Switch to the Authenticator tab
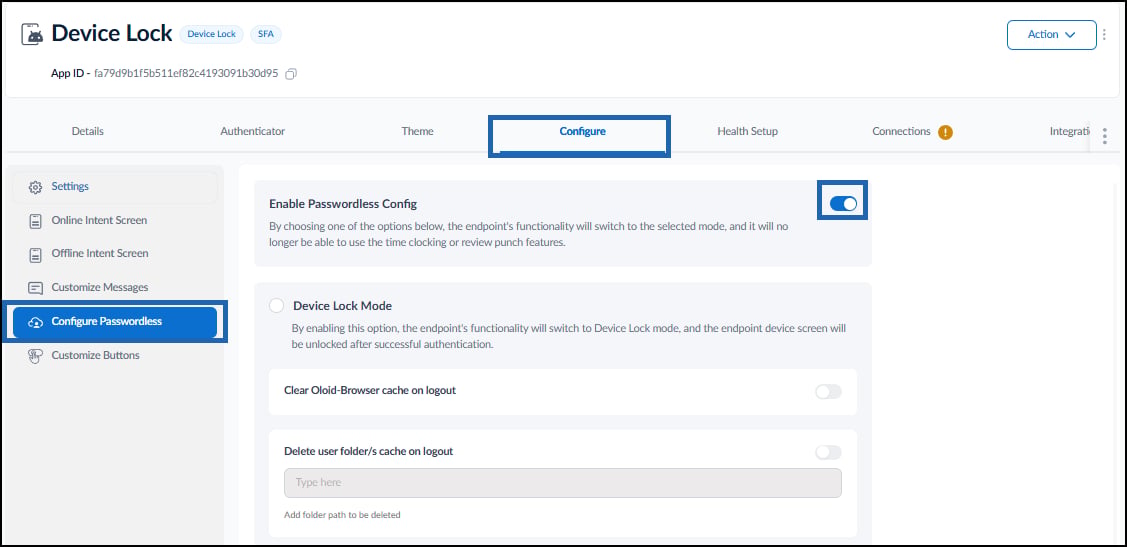Viewport: 1127px width, 547px height. click(x=252, y=132)
